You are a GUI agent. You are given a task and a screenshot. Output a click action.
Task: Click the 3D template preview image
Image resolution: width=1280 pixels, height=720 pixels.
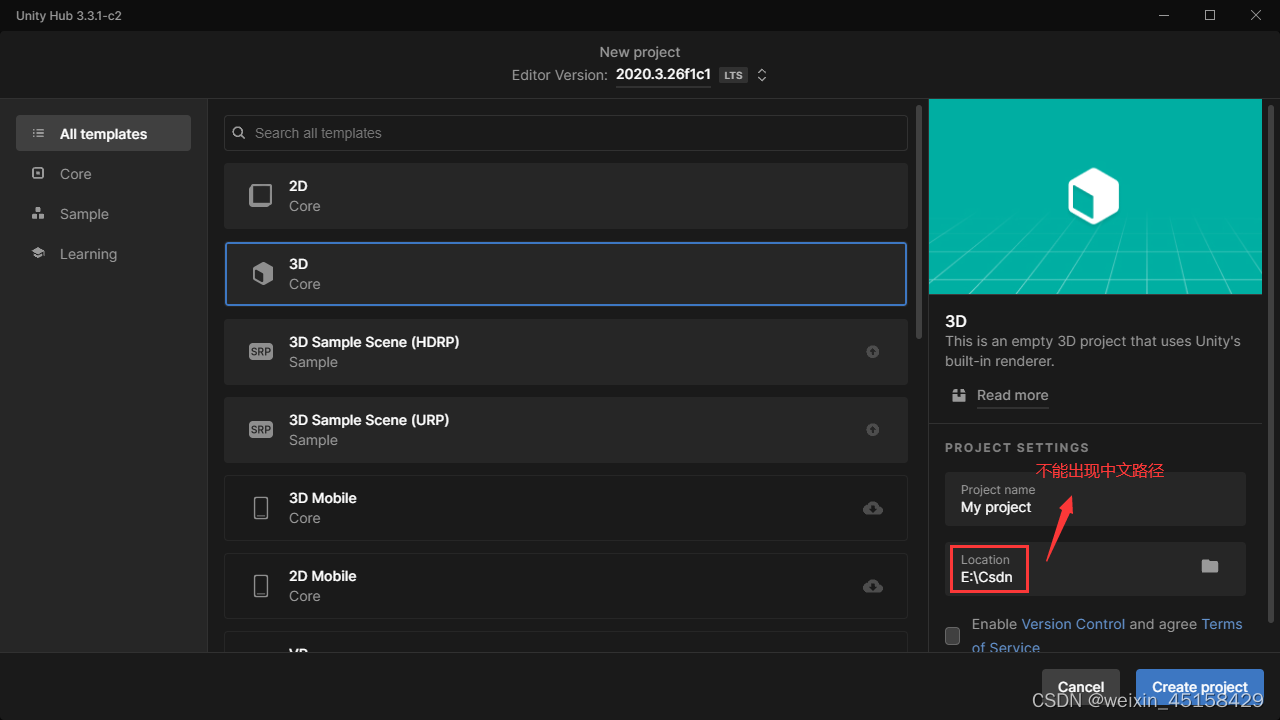[1095, 196]
